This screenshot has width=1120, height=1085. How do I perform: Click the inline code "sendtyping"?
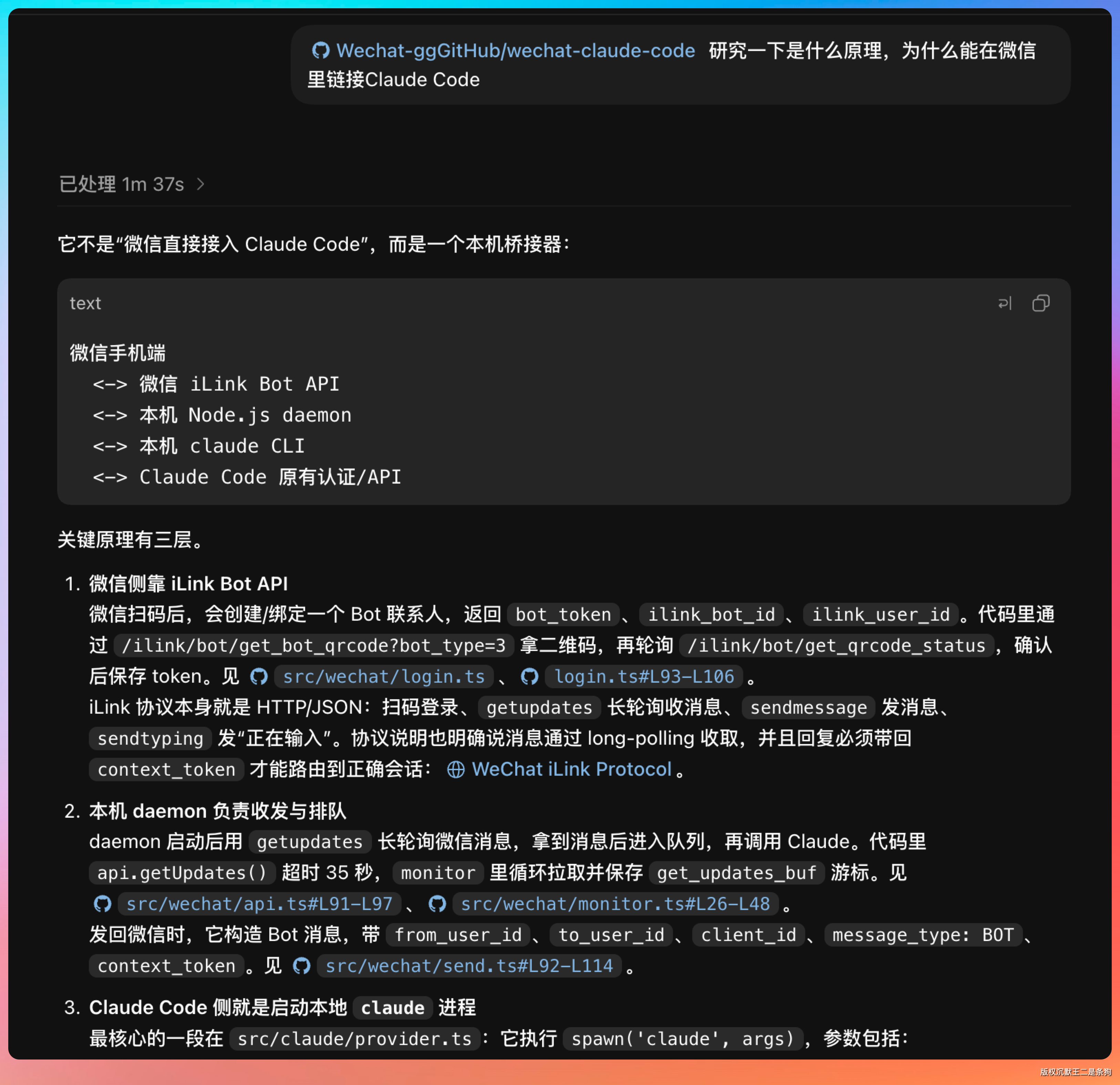click(150, 738)
